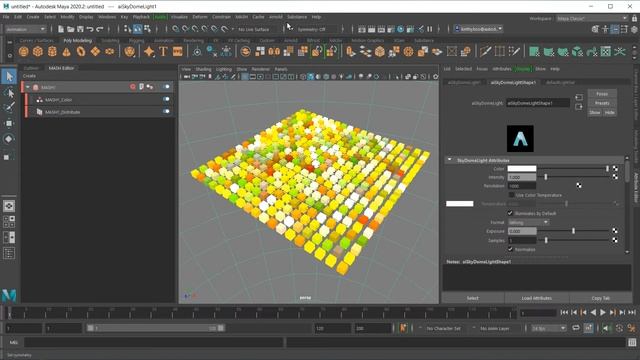Click the Maya logo icon at bottom left
The width and height of the screenshot is (640, 360).
pyautogui.click(x=9, y=295)
